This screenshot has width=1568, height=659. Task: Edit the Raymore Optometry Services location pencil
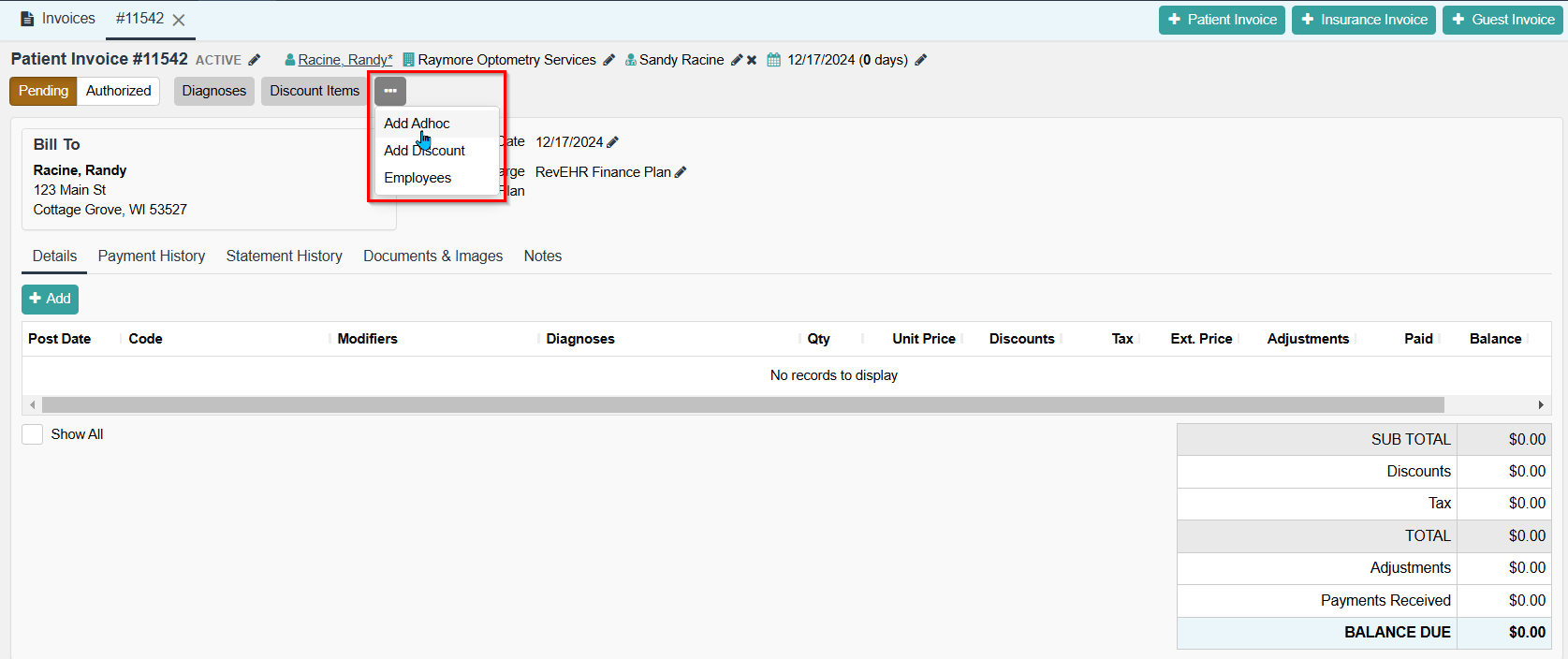[608, 60]
